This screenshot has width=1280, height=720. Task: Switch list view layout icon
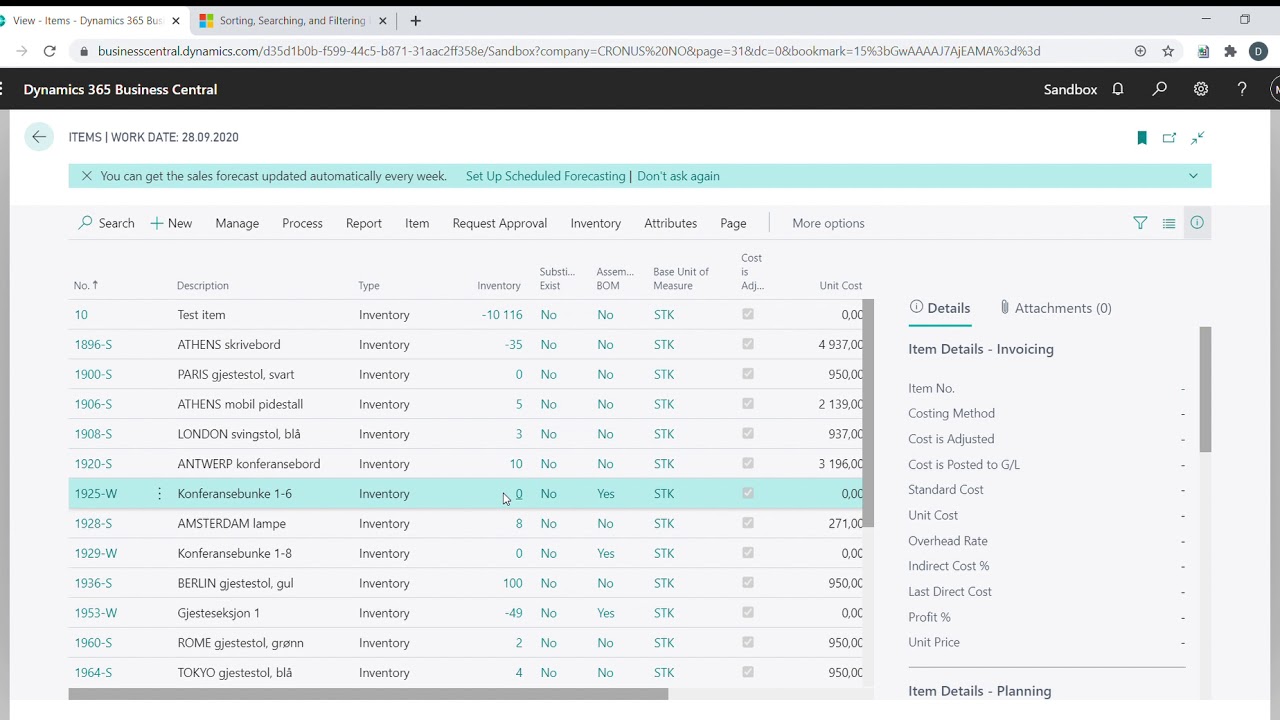pyautogui.click(x=1169, y=223)
